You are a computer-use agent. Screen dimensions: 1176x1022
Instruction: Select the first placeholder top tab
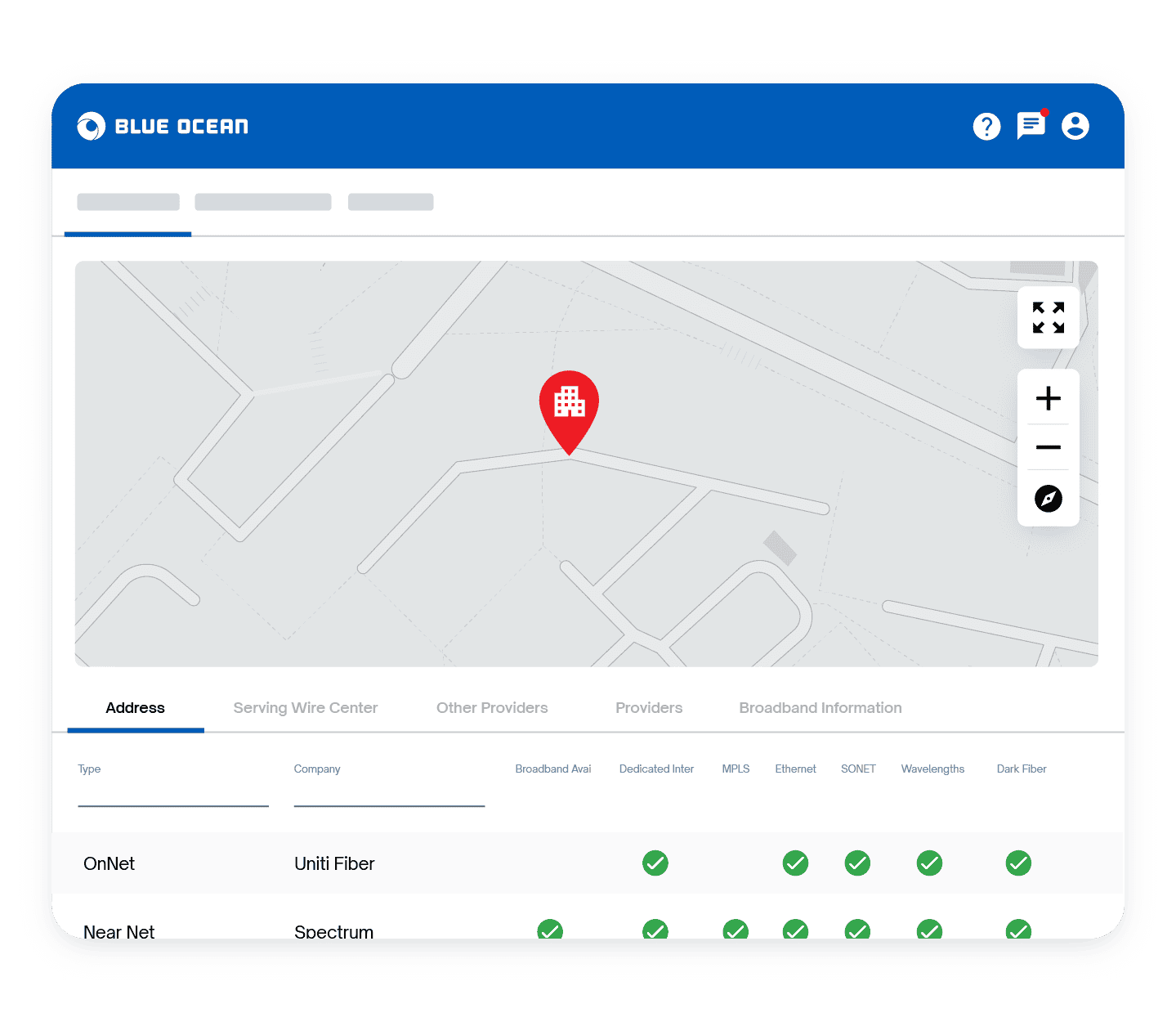point(128,202)
